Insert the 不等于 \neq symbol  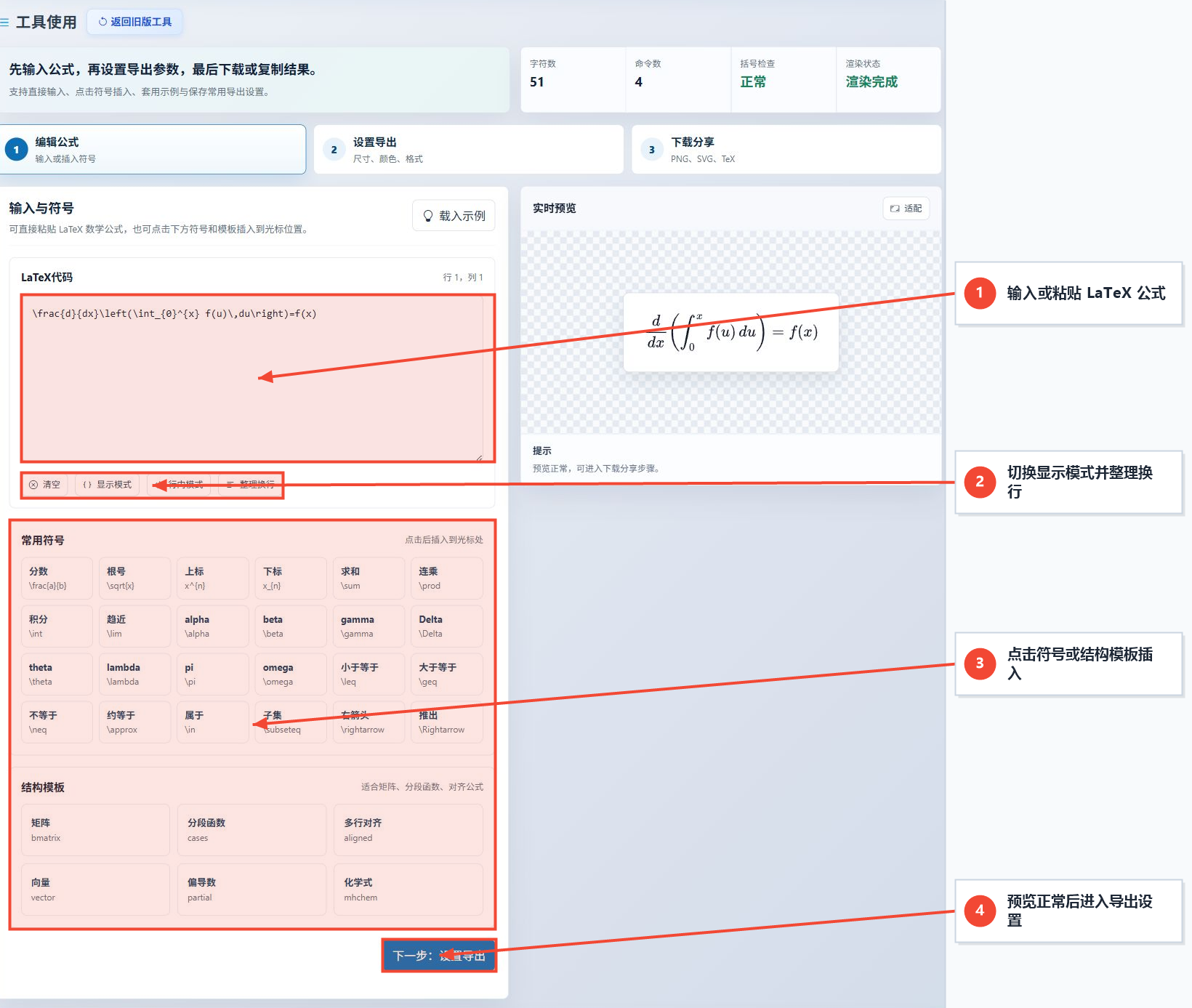click(57, 722)
